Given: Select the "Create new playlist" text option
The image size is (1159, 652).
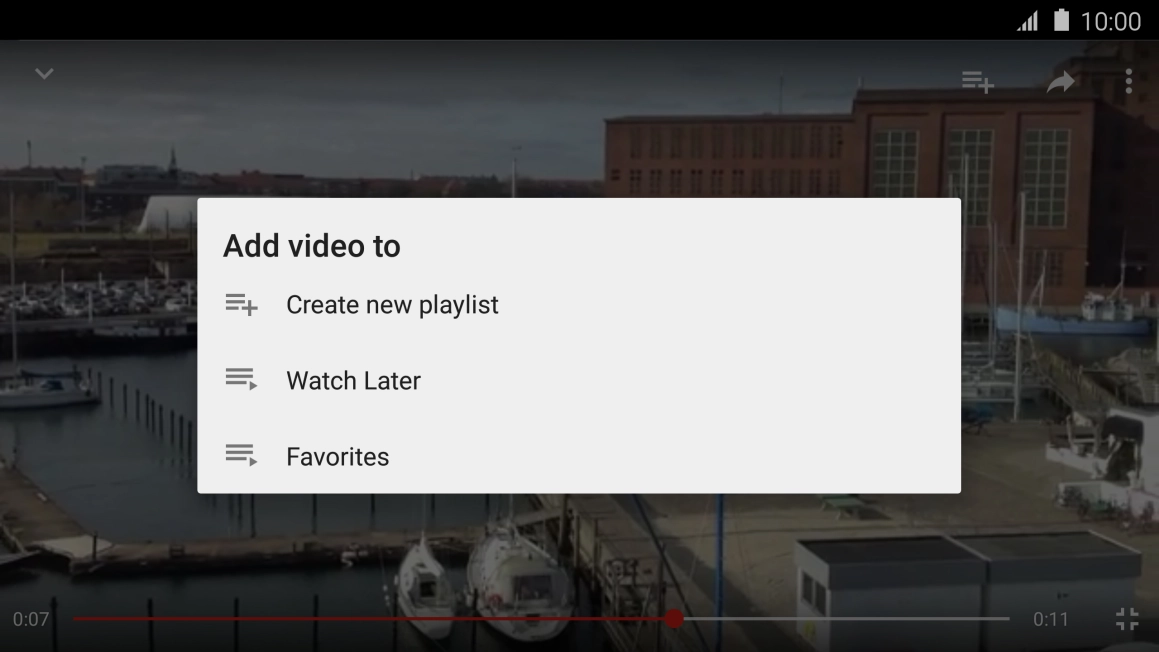Looking at the screenshot, I should click(x=392, y=305).
